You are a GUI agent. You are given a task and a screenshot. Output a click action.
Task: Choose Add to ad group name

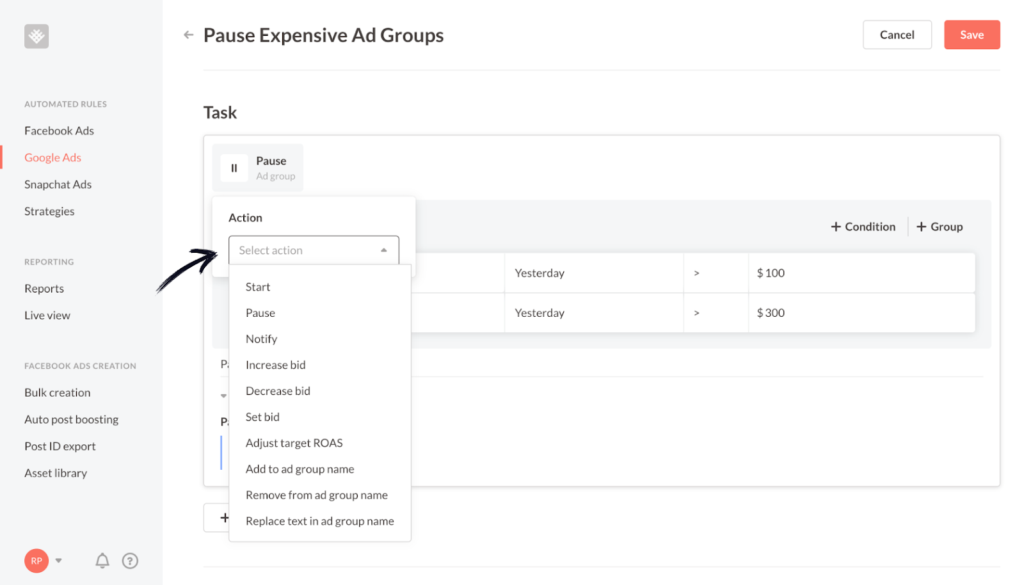(300, 469)
